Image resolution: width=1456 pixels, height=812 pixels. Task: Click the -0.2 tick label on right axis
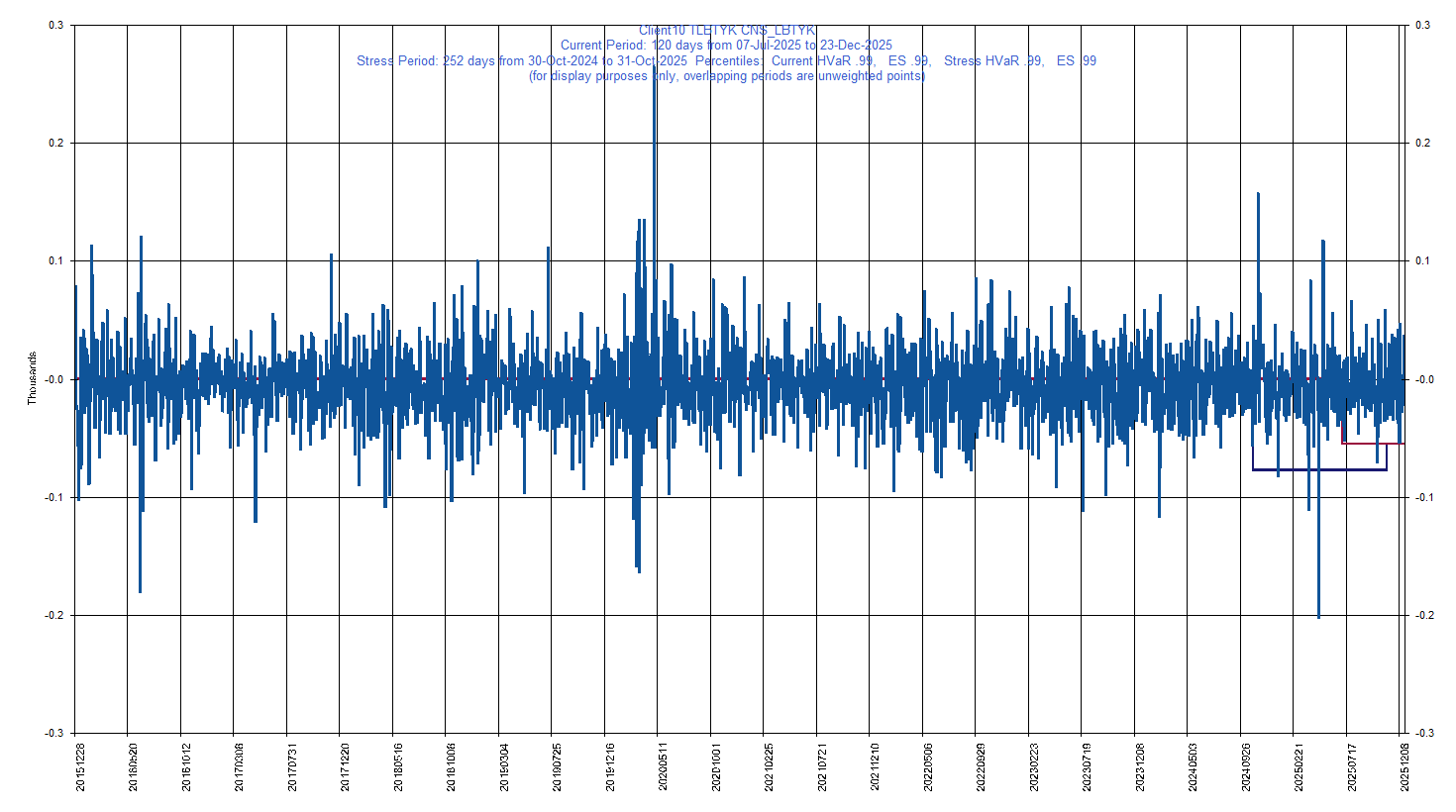click(1423, 616)
